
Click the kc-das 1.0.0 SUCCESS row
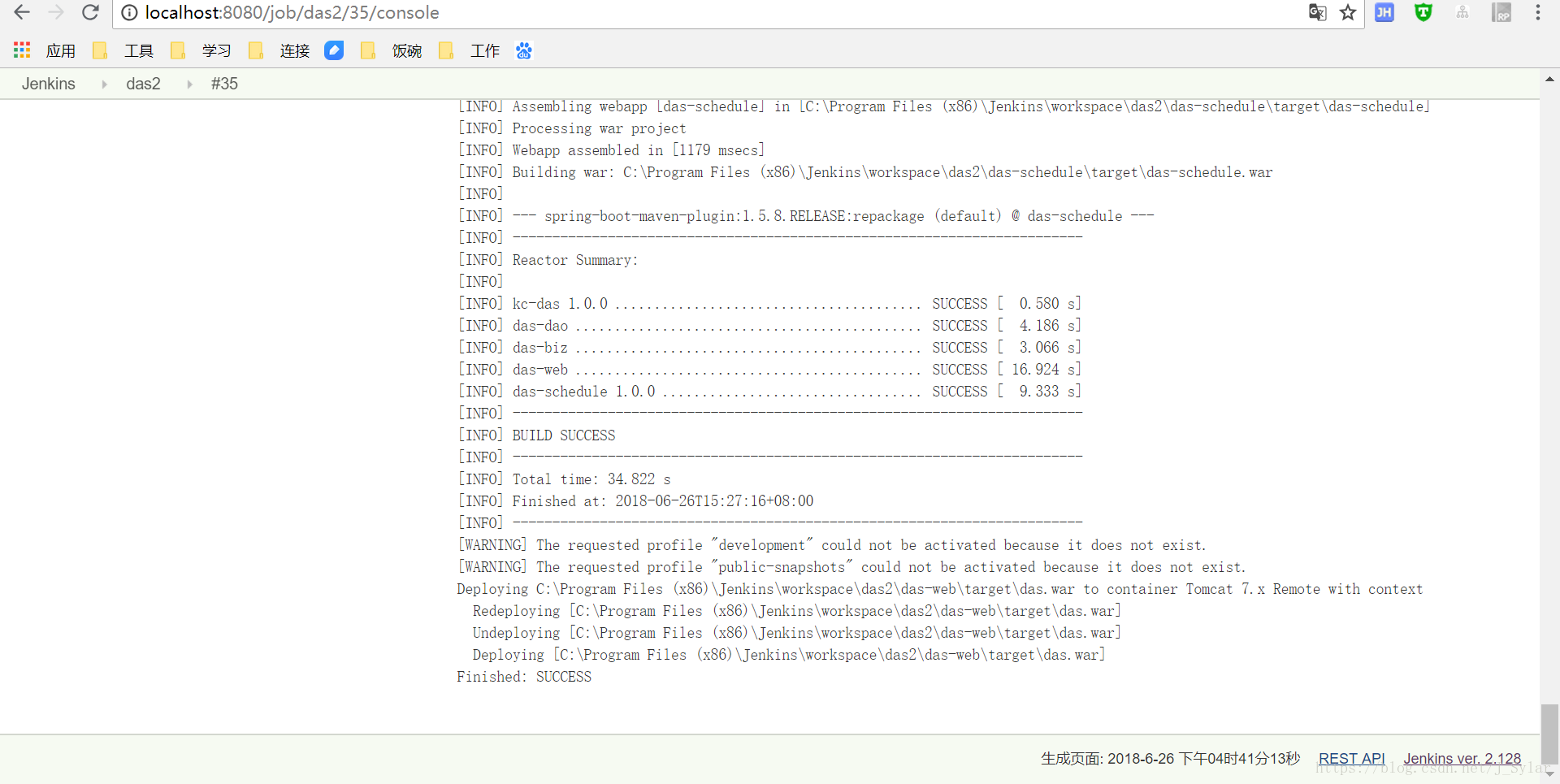769,304
